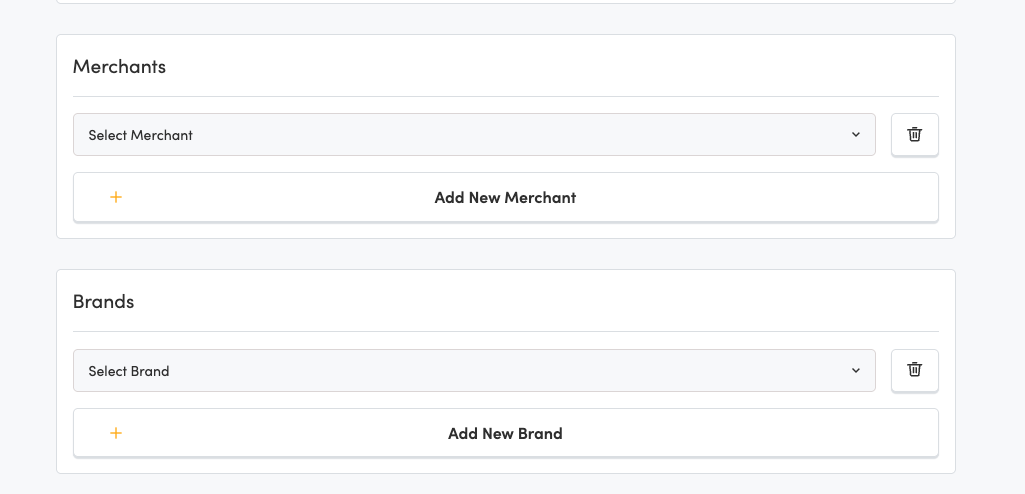Click the plus icon beside Add New Merchant
Viewport: 1025px width, 494px height.
click(x=116, y=197)
